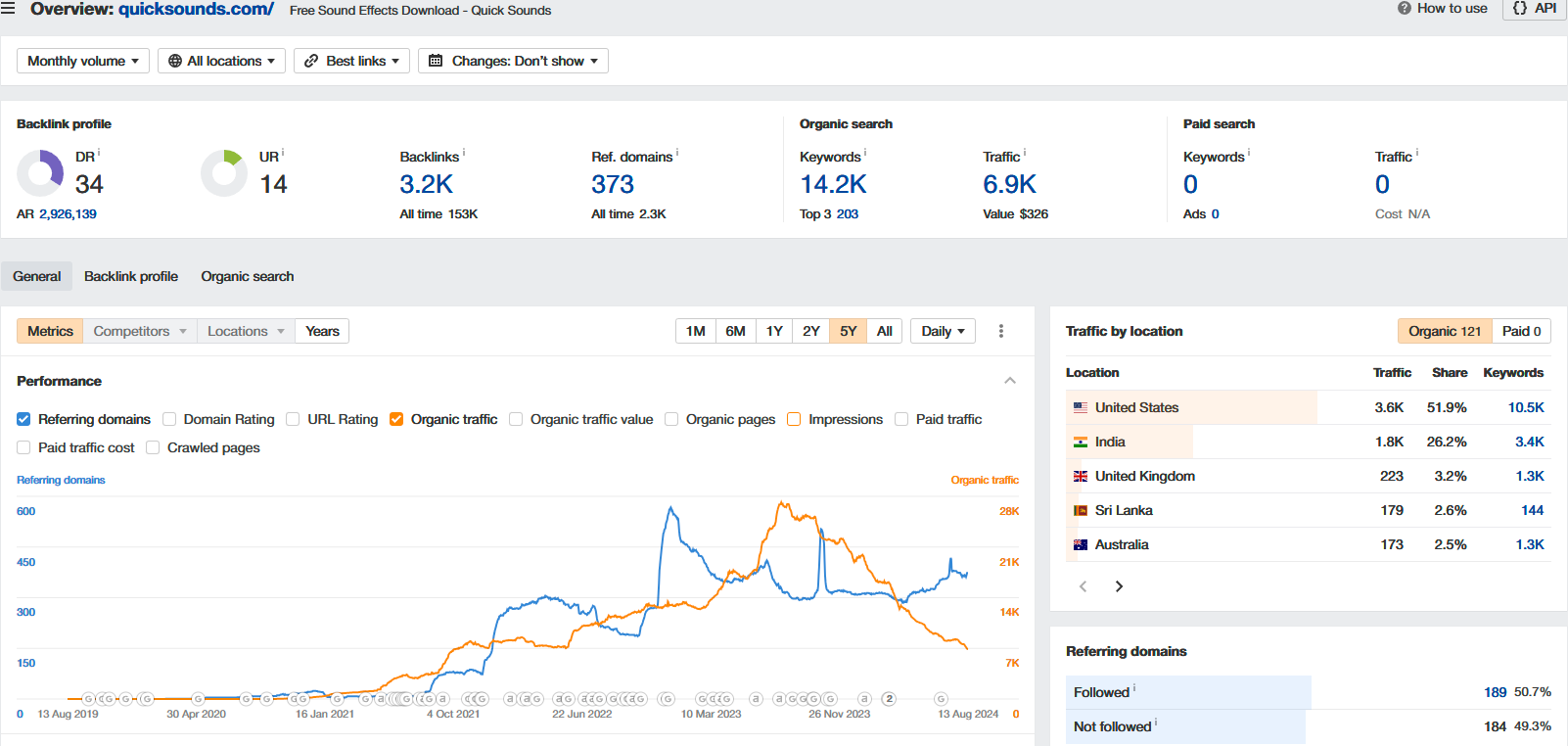Select the Paid 0 traffic tab
The height and width of the screenshot is (746, 1568).
[x=1521, y=331]
